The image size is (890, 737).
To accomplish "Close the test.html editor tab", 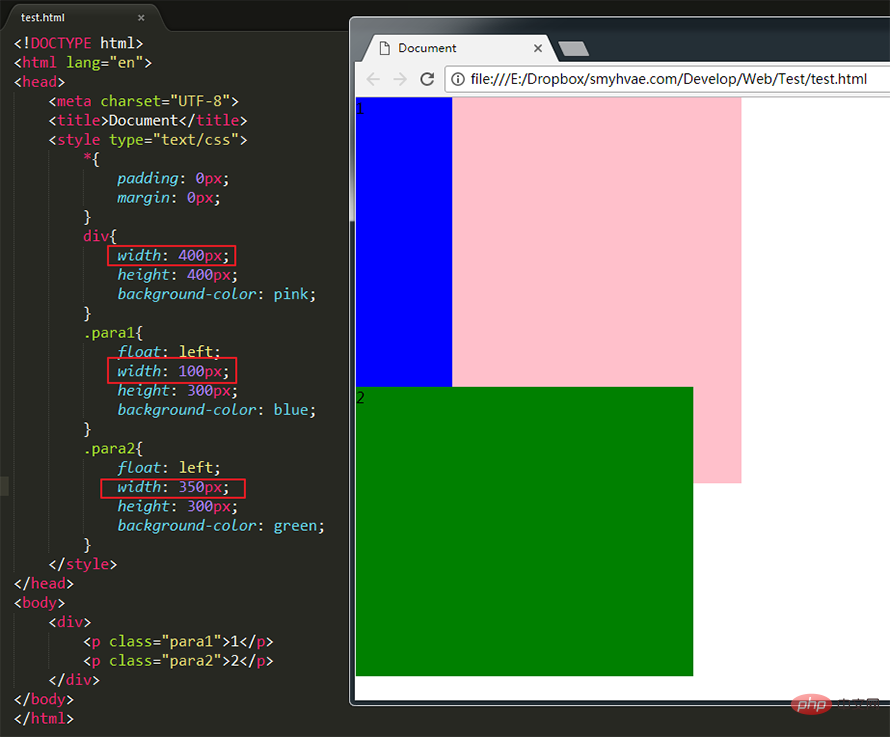I will 141,18.
